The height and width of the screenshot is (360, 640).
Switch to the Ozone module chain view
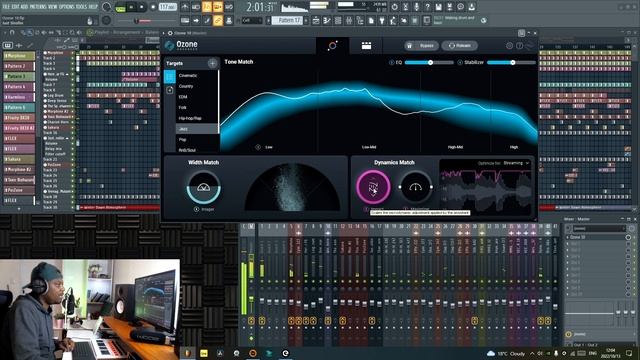(x=366, y=46)
